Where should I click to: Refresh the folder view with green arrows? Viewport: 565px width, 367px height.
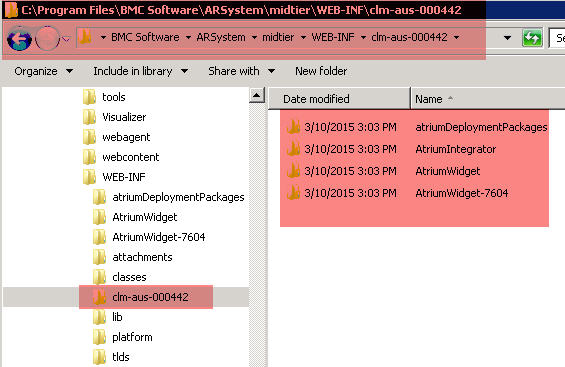pyautogui.click(x=532, y=37)
